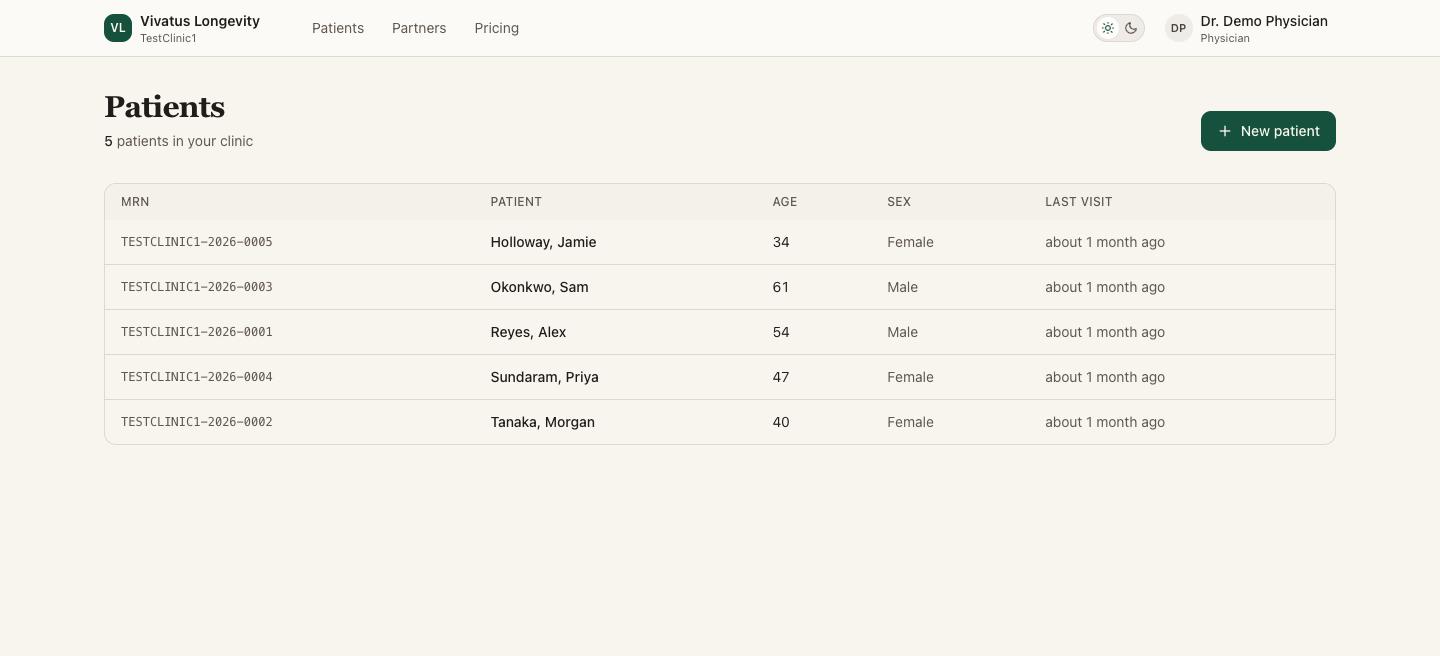Click Male in Okonkwo, Sam row
1440x656 pixels.
(x=902, y=287)
